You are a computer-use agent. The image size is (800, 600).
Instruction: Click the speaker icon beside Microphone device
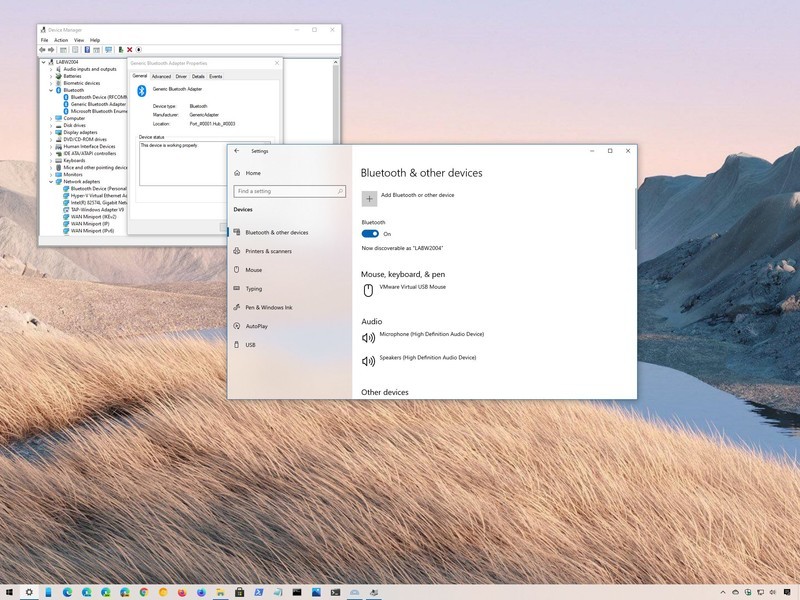368,337
